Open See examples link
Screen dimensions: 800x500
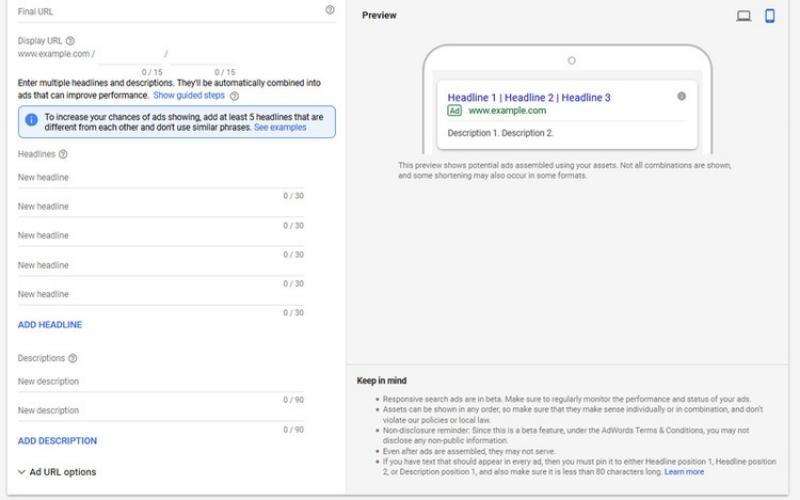[280, 128]
